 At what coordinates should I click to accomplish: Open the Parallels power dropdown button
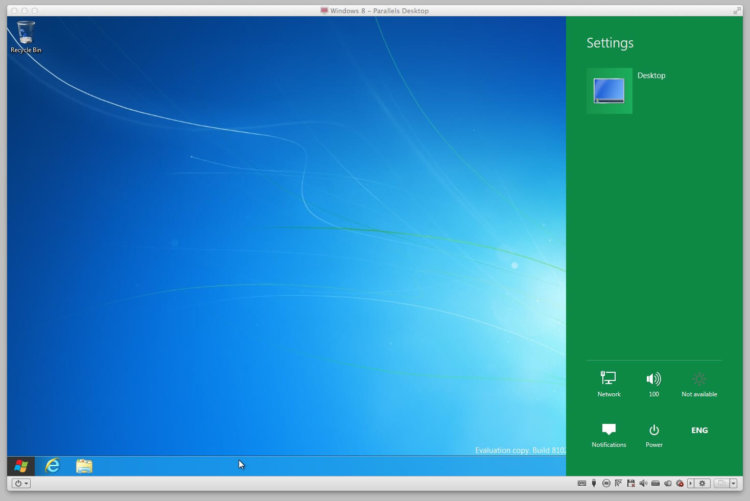tap(21, 483)
